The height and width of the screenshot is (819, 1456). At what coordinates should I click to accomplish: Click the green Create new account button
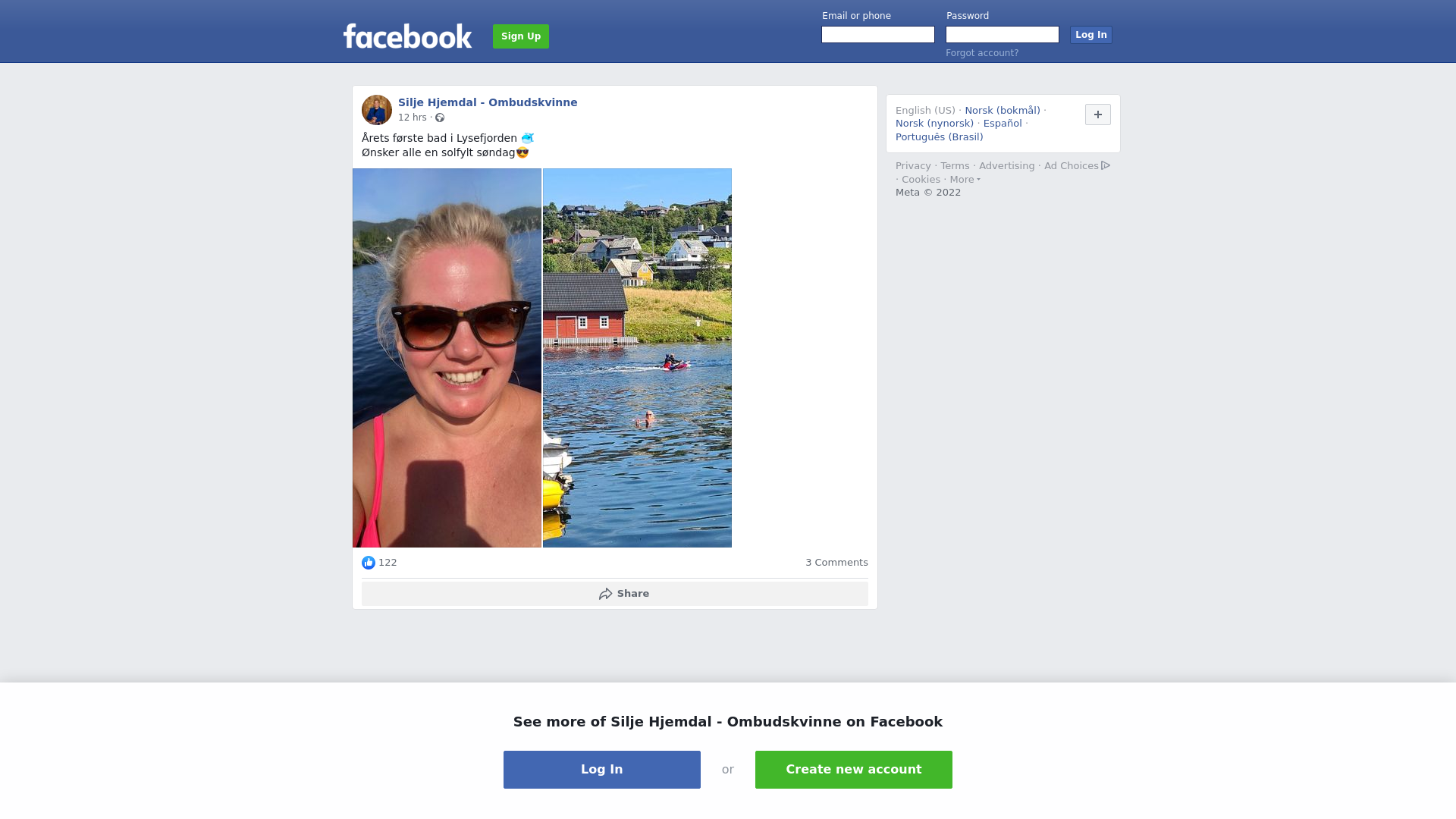[x=854, y=770]
